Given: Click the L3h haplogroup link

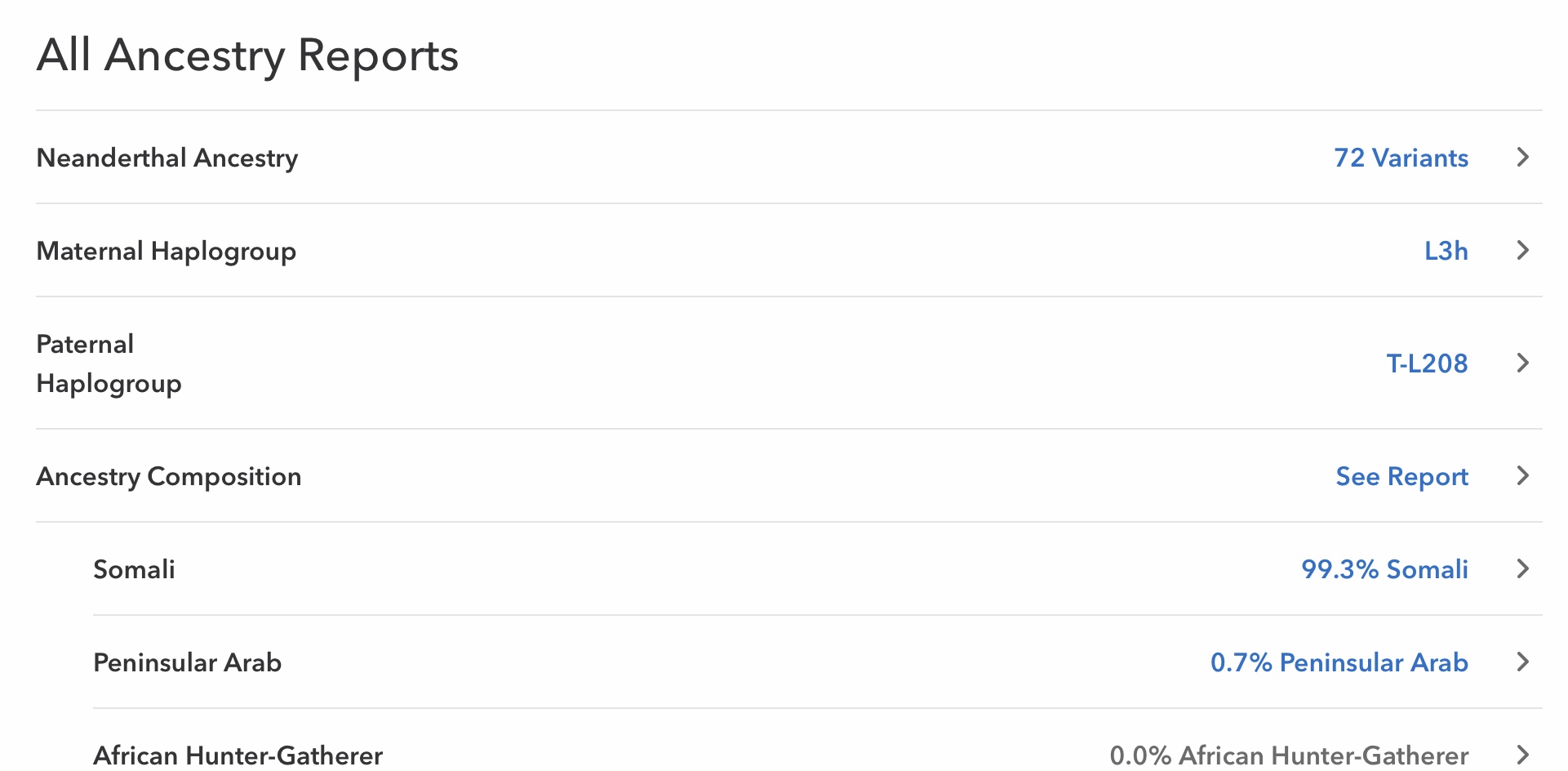Looking at the screenshot, I should coord(1446,251).
